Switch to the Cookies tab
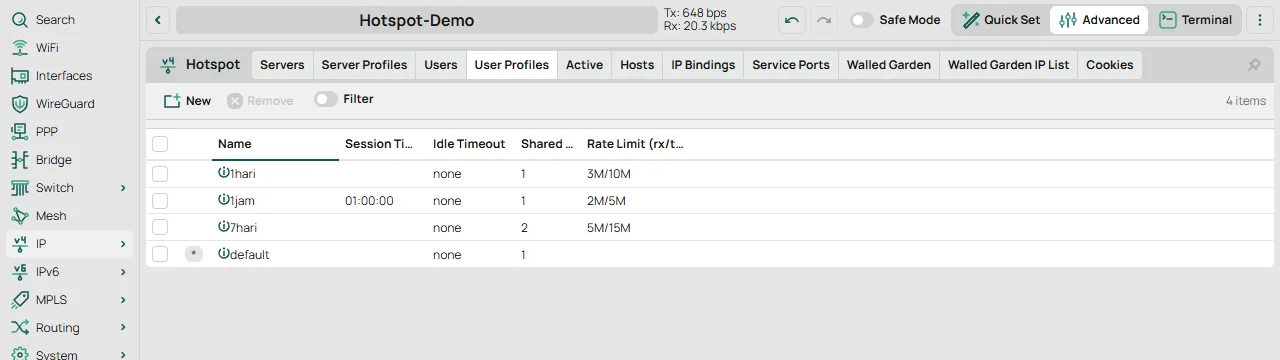The width and height of the screenshot is (1280, 360). (1110, 65)
